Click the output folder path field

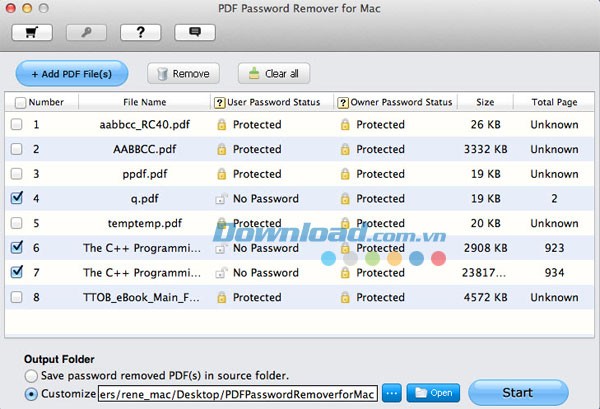(x=238, y=394)
